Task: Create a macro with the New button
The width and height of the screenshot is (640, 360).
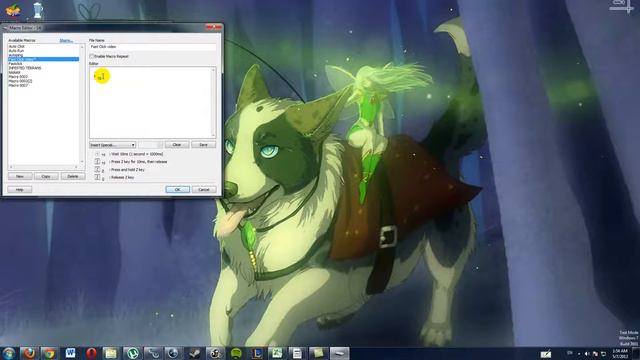Action: (20, 176)
